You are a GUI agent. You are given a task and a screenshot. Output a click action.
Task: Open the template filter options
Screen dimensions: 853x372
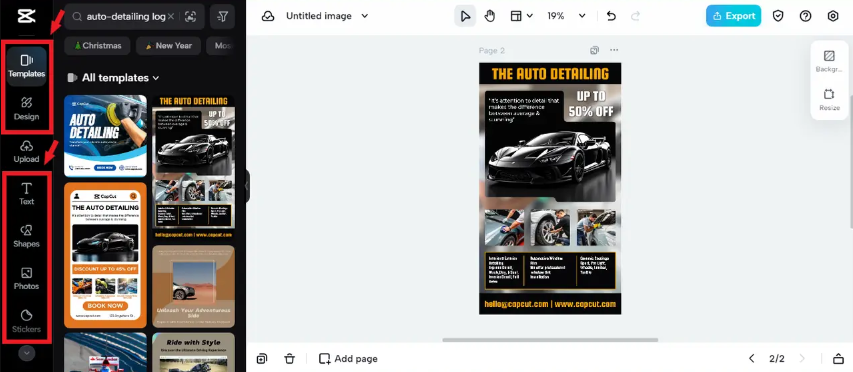click(222, 17)
